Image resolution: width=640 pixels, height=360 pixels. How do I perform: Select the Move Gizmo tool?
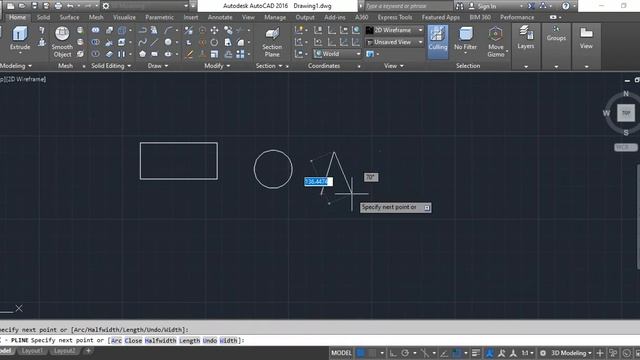(496, 42)
